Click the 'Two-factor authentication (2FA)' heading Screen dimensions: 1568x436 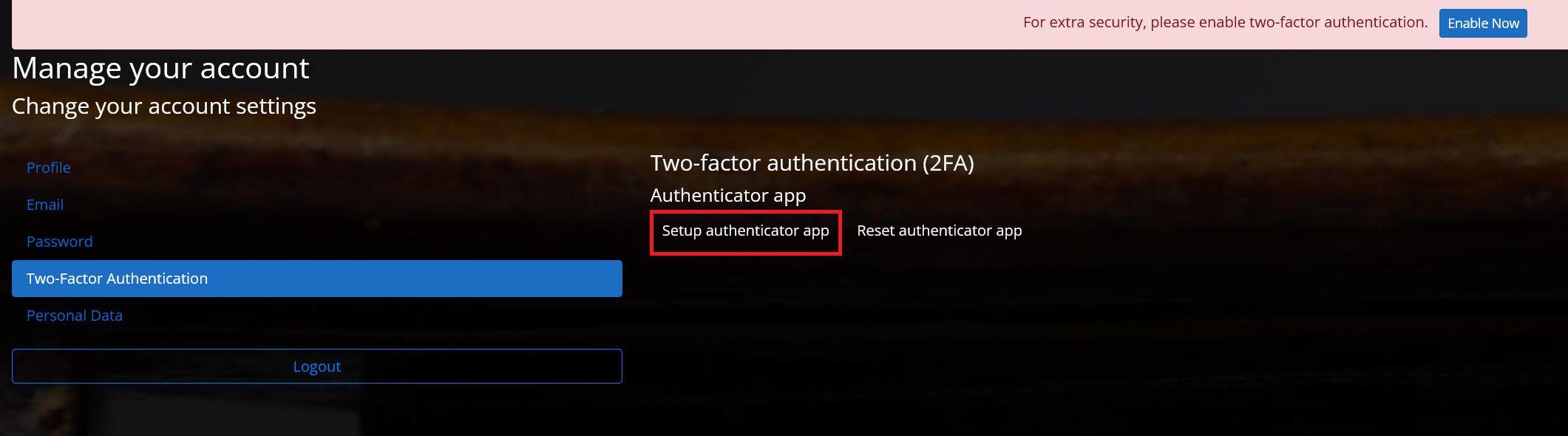click(812, 163)
